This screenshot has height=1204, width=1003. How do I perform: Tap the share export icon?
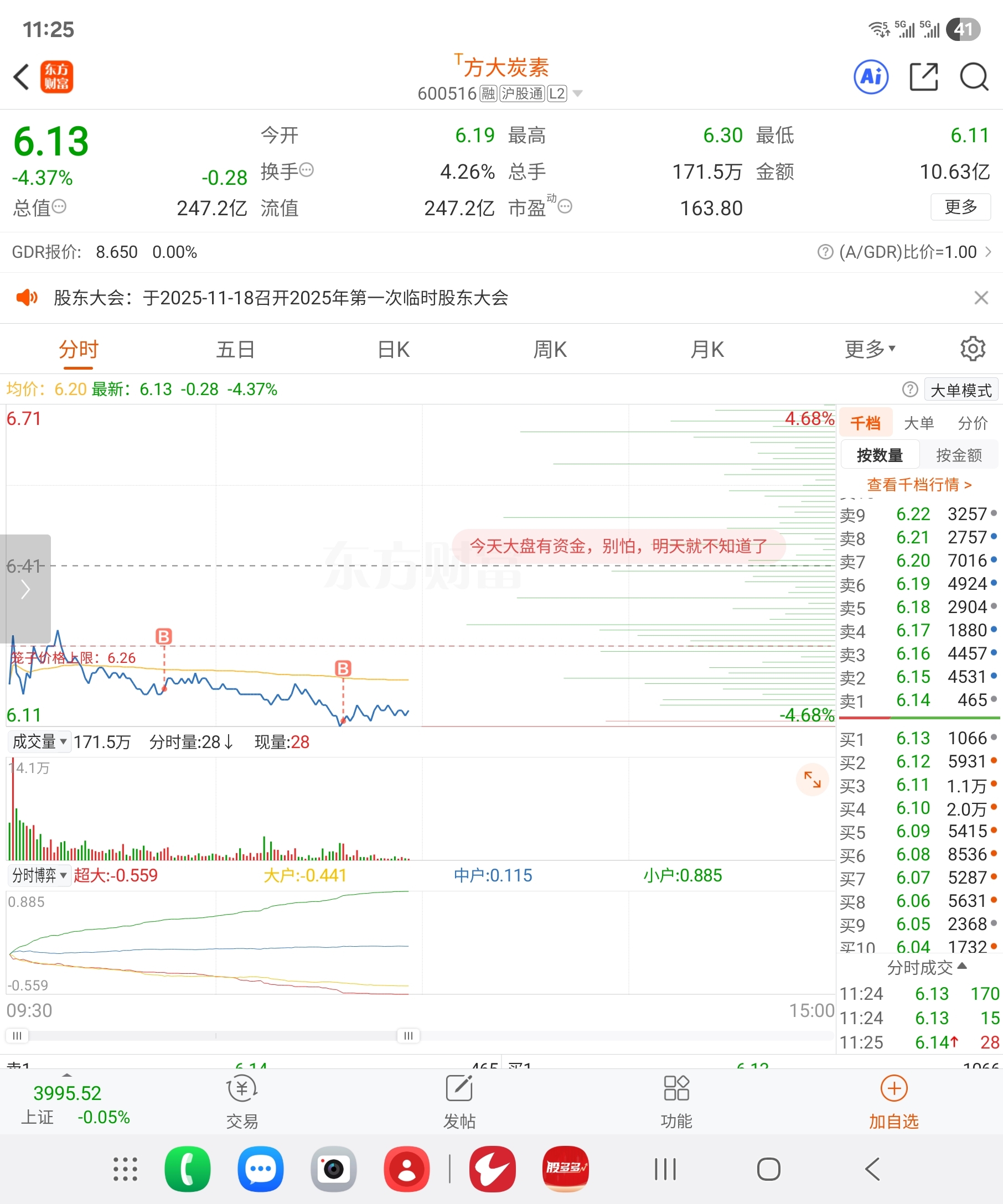(923, 77)
